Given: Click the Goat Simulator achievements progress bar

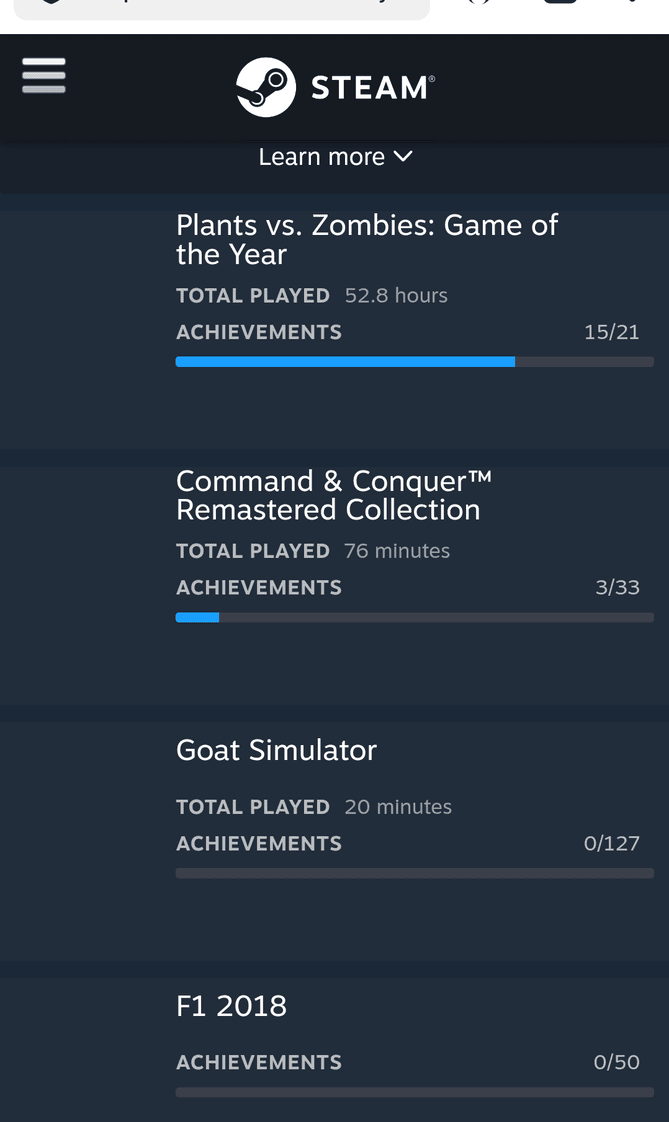Looking at the screenshot, I should [x=414, y=873].
